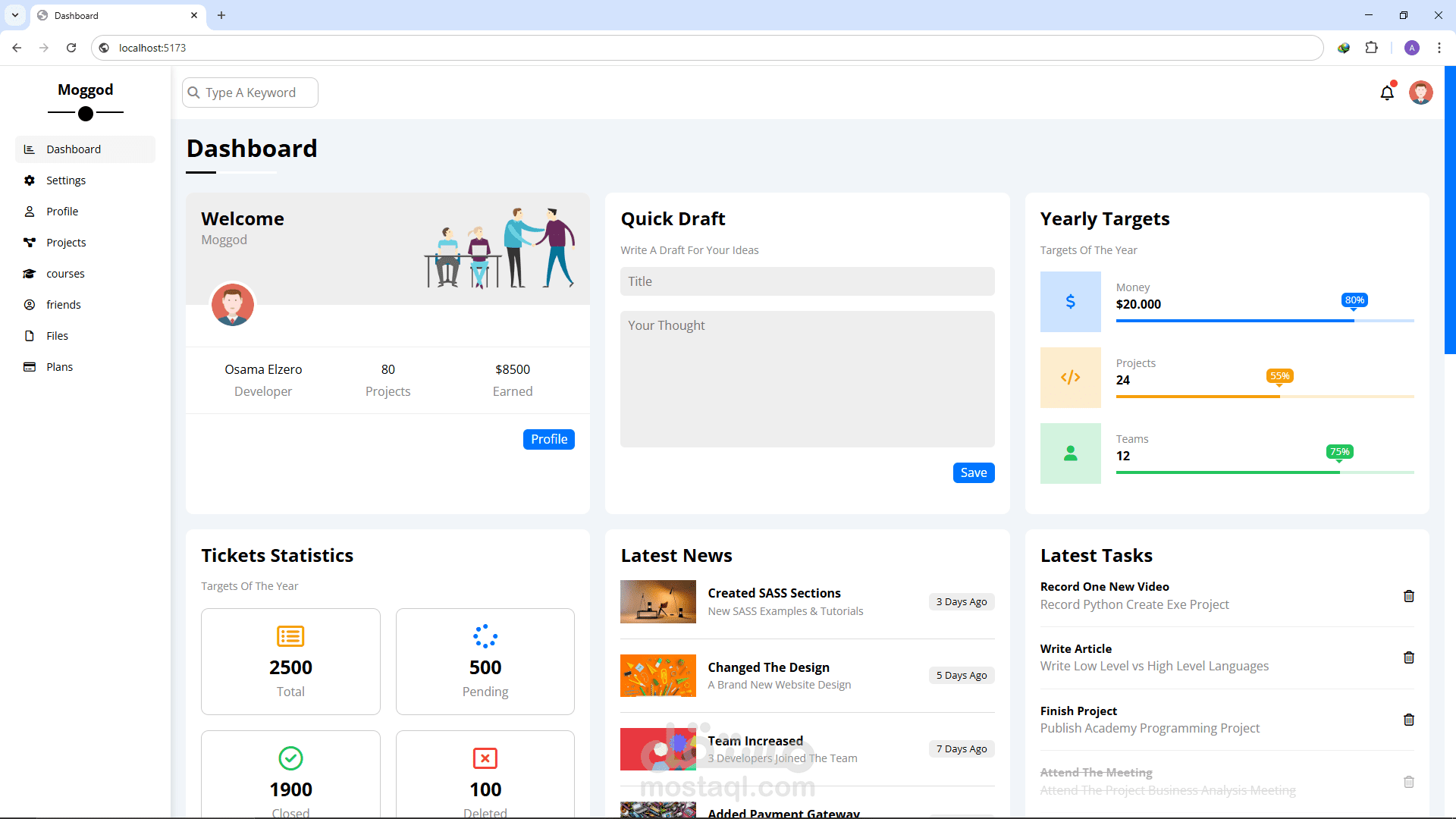1456x819 pixels.
Task: Click the notification bell icon
Action: coord(1387,93)
